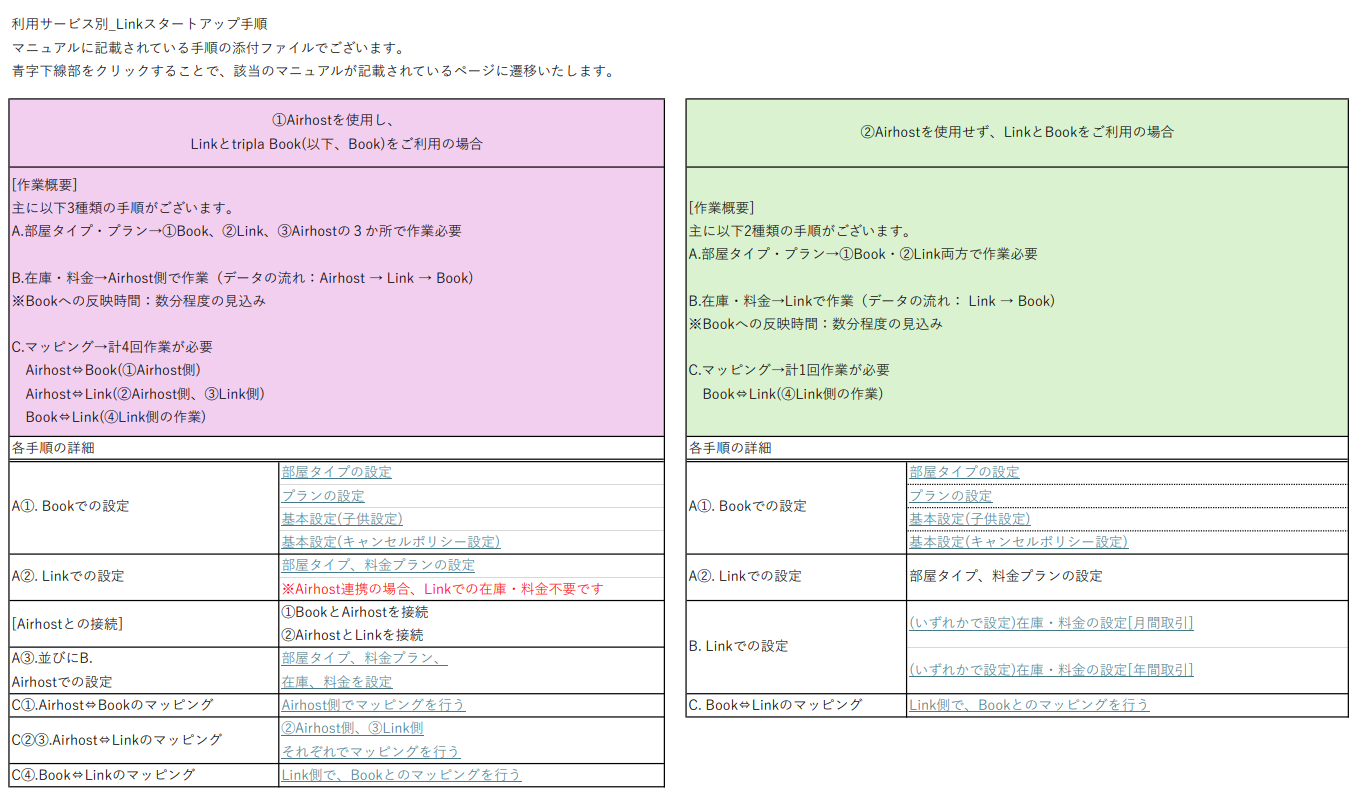Select C. Book⇔Linkのマッピング cell

[x=796, y=705]
